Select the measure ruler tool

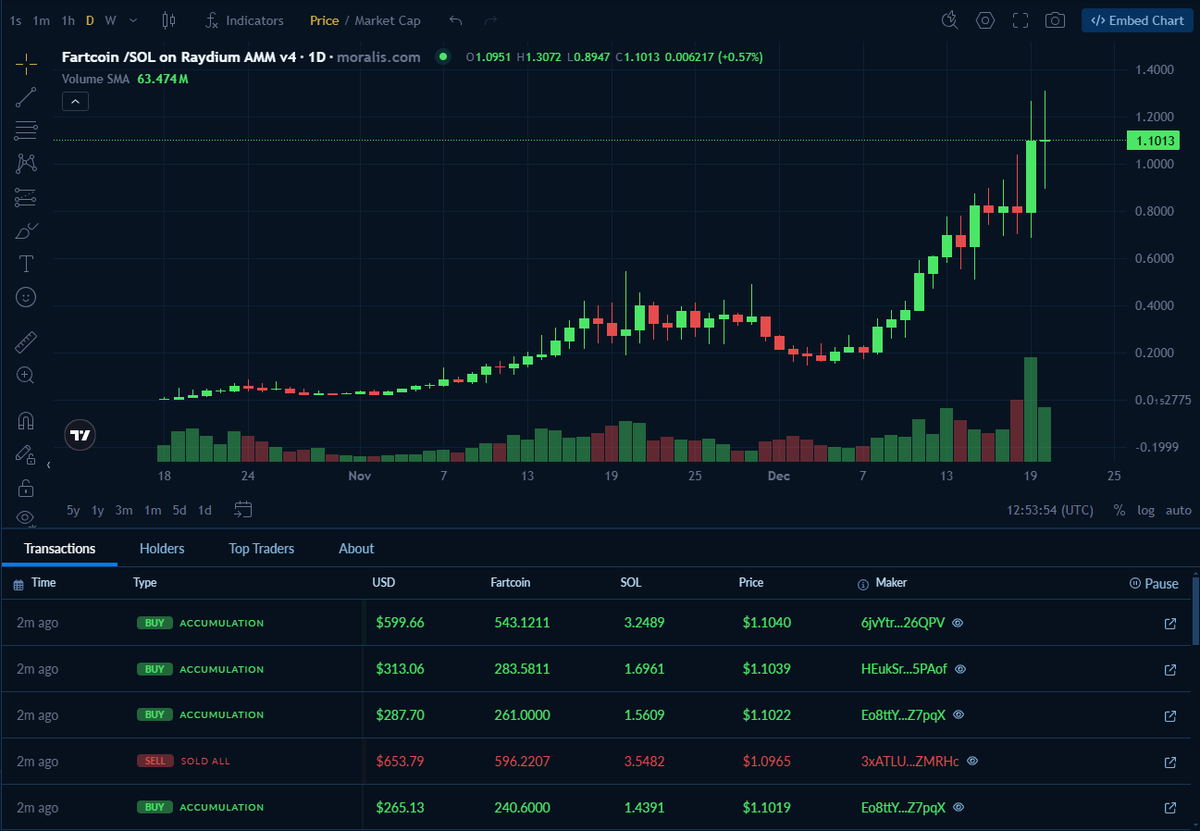pos(25,341)
